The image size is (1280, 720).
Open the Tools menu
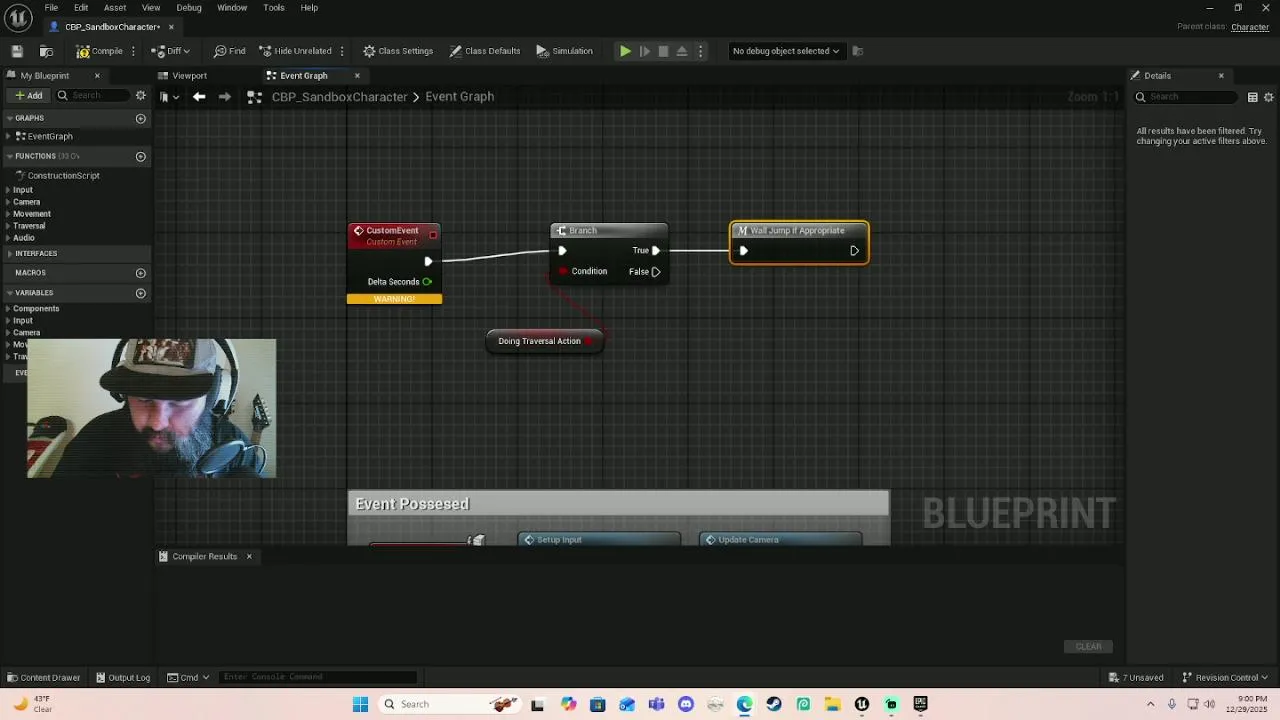(x=274, y=7)
